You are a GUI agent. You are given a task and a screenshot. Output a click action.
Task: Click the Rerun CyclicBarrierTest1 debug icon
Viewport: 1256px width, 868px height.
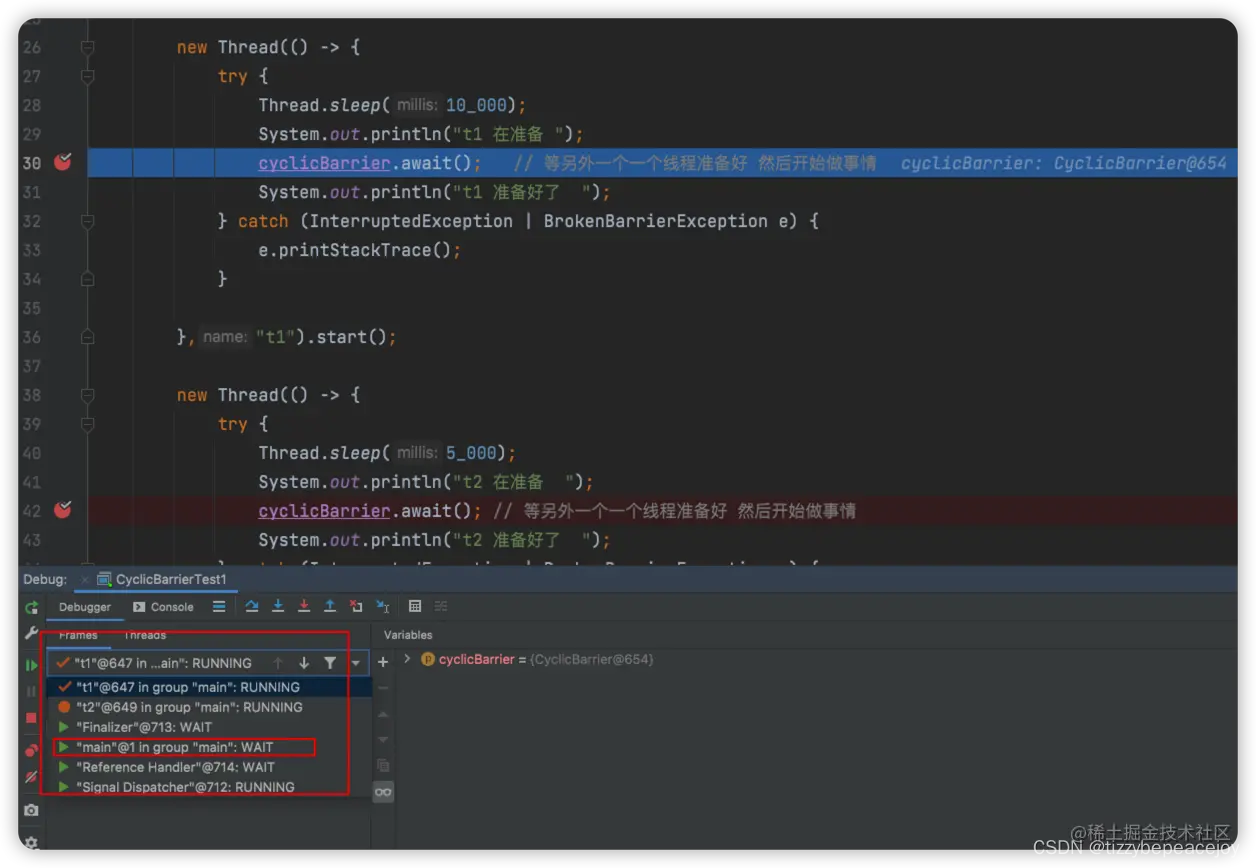[x=31, y=607]
